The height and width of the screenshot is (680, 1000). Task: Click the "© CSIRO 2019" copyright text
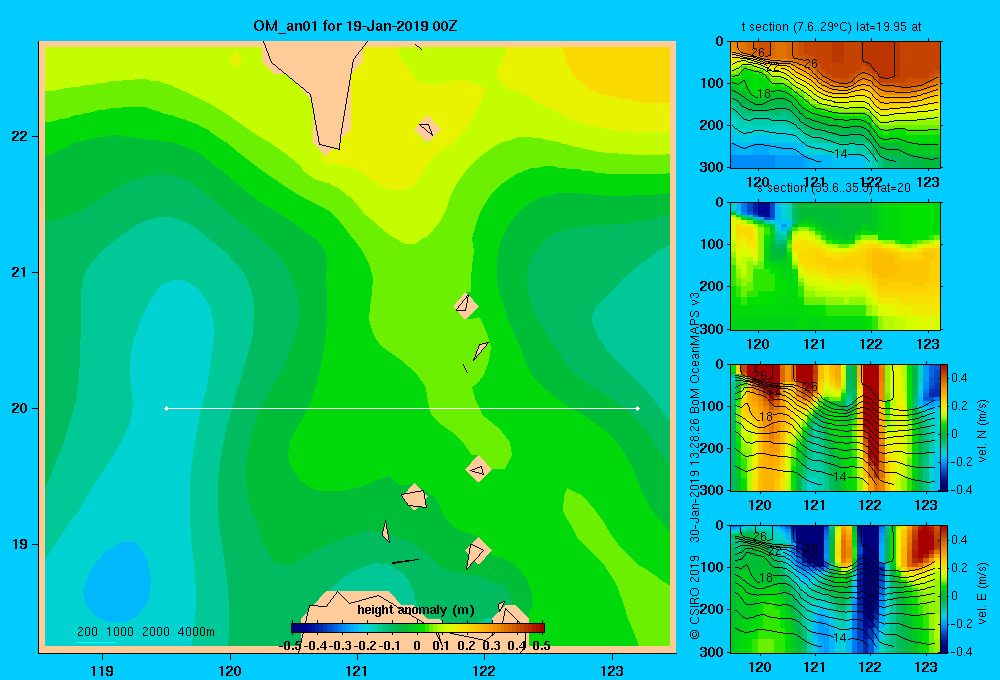pos(695,597)
